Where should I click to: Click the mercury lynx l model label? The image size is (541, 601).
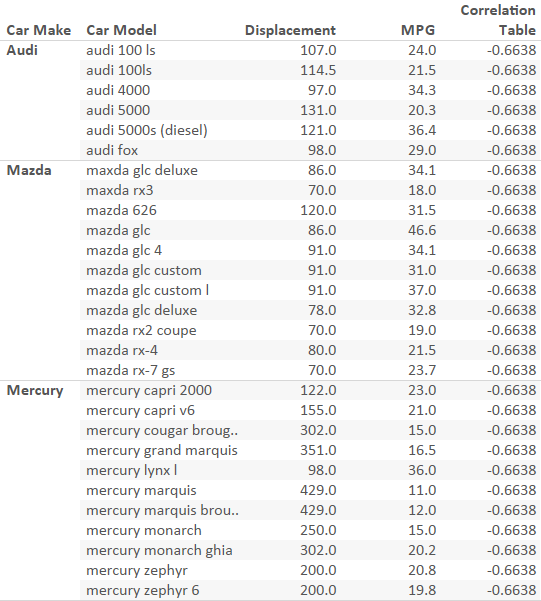(x=132, y=470)
